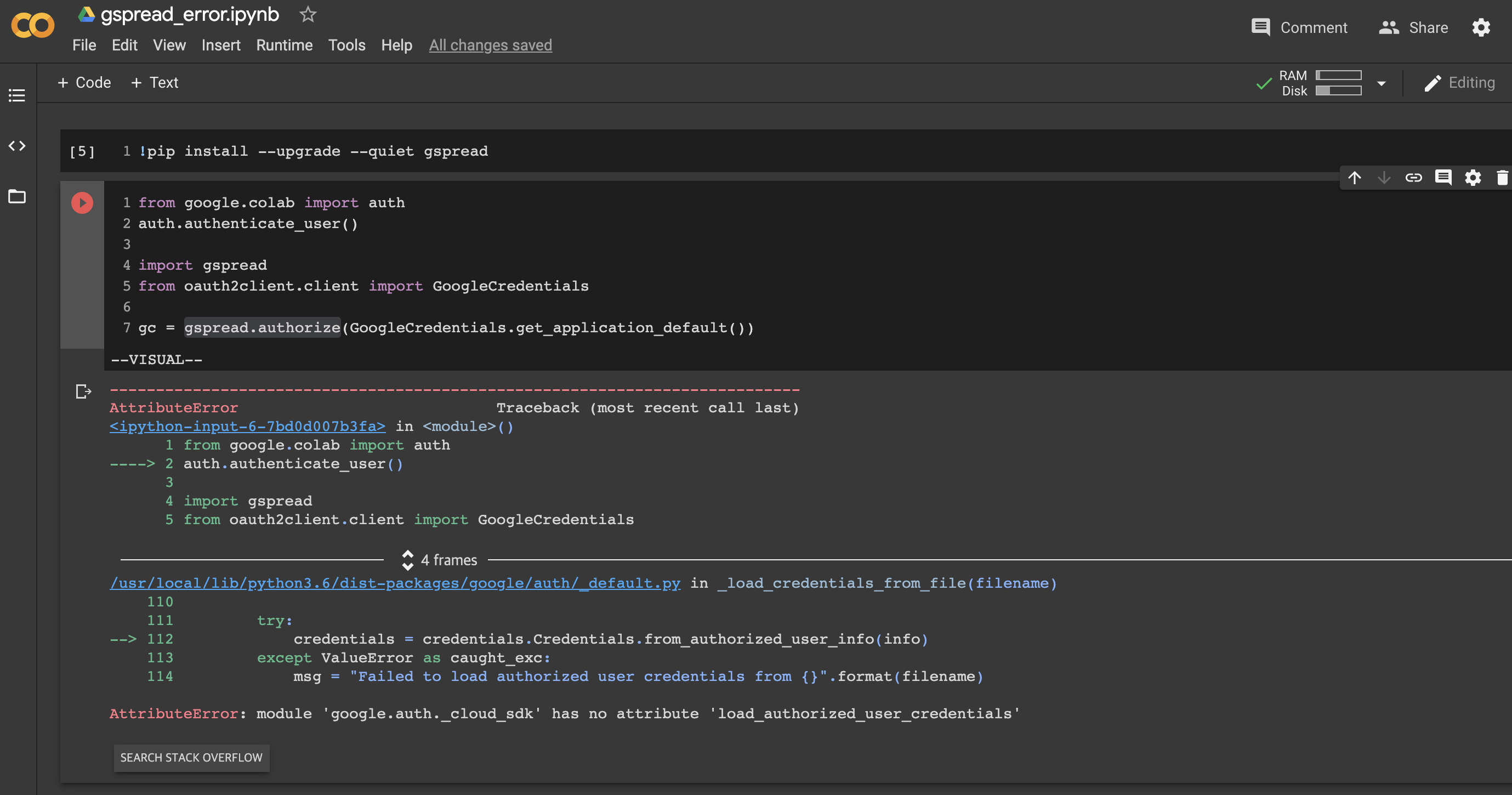Open the Tools menu
The image size is (1512, 795).
(x=347, y=45)
